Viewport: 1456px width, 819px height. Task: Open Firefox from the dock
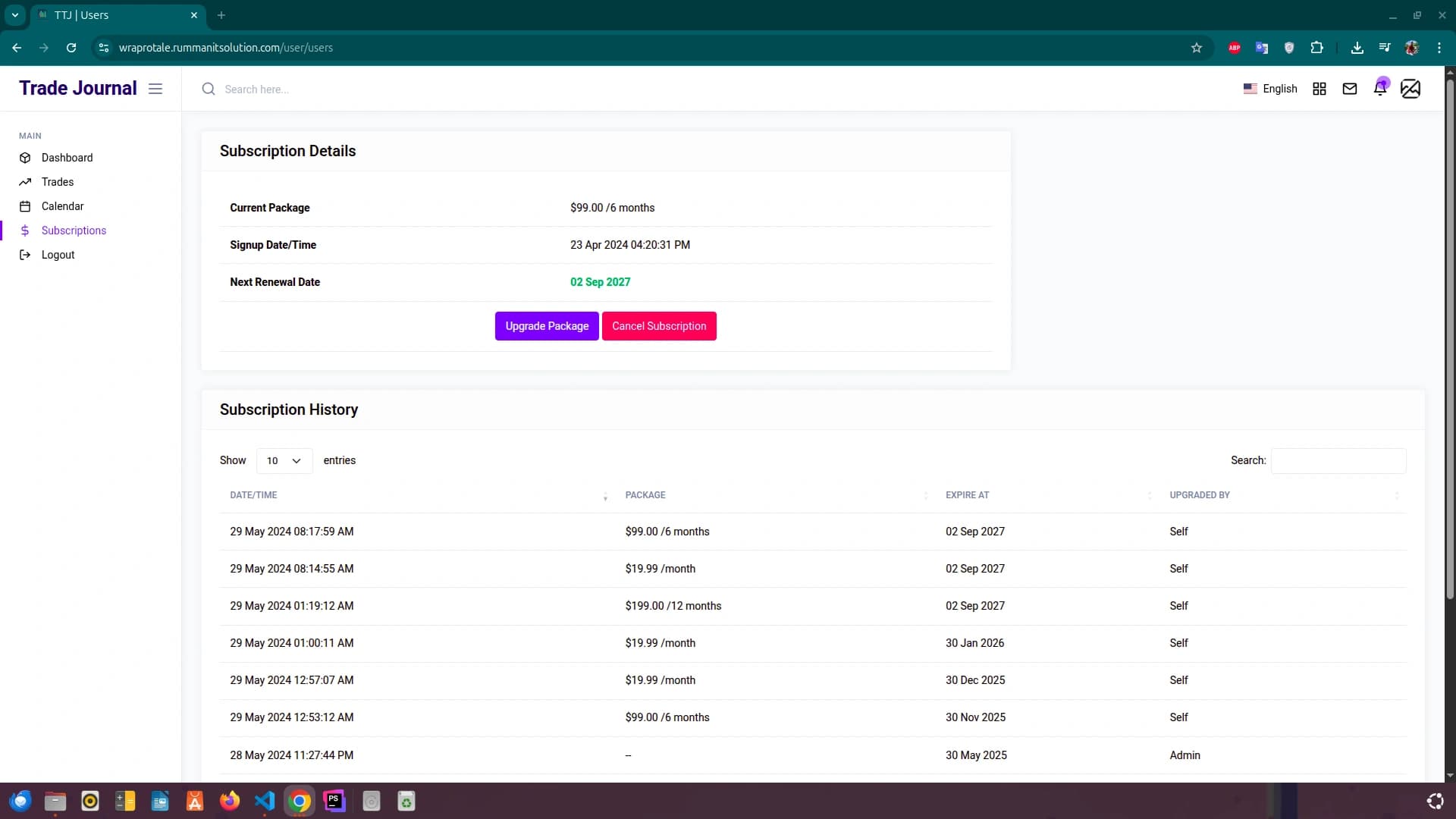pos(230,802)
